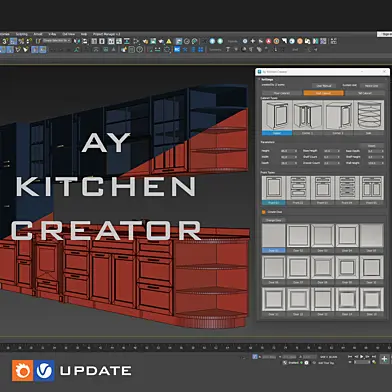Open the Civil View menu
The image size is (392, 392).
click(x=69, y=34)
